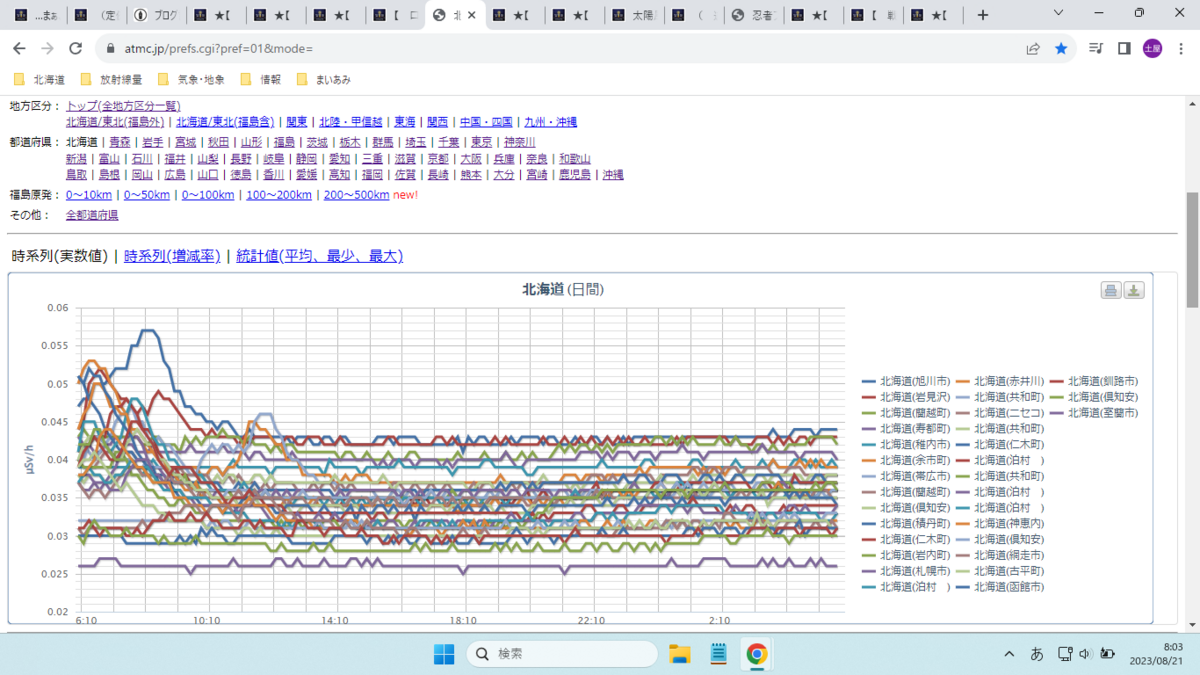1200x675 pixels.
Task: Open the Chrome three-dot menu
Action: [x=1180, y=48]
